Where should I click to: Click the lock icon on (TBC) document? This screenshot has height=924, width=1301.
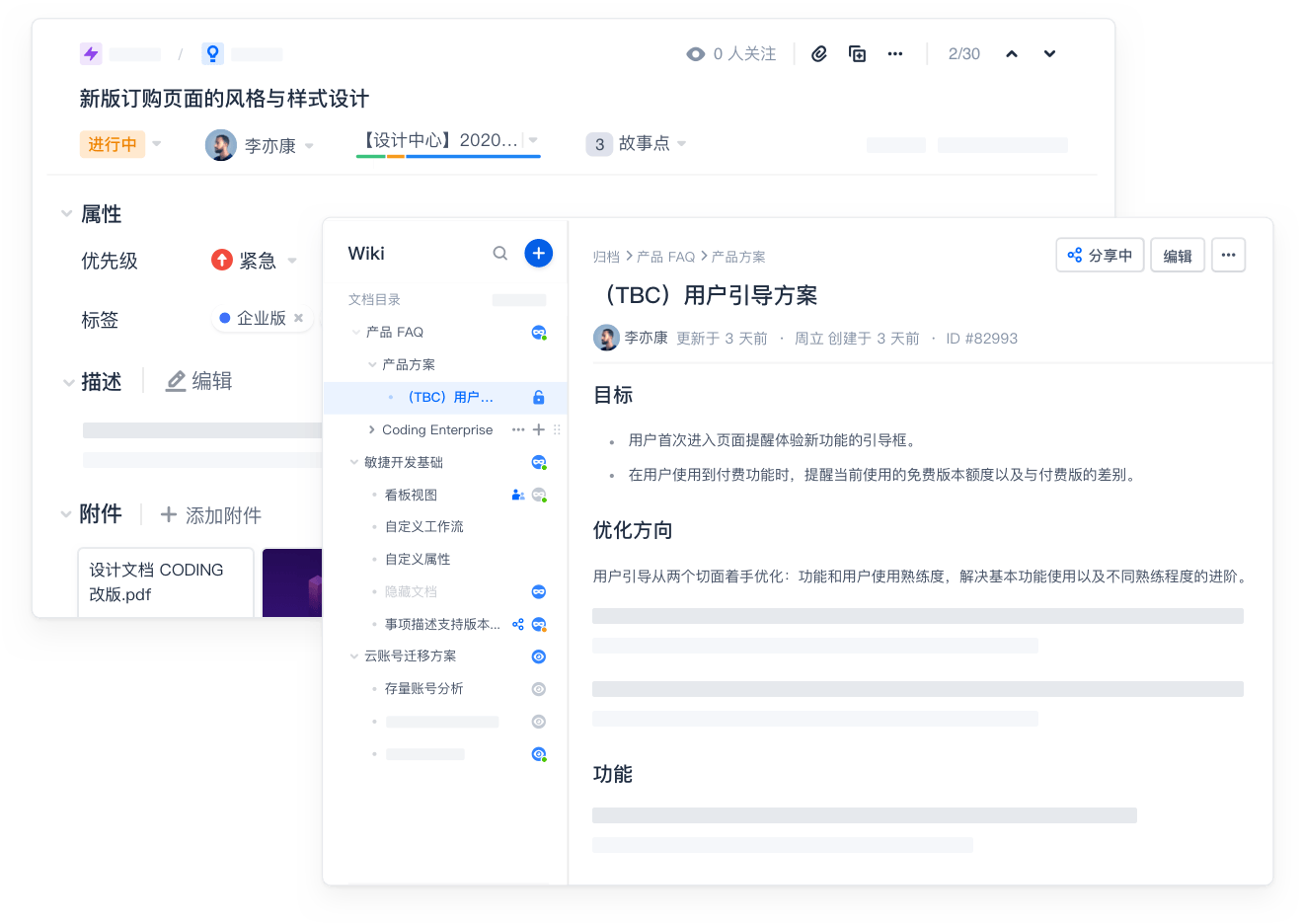[x=538, y=398]
